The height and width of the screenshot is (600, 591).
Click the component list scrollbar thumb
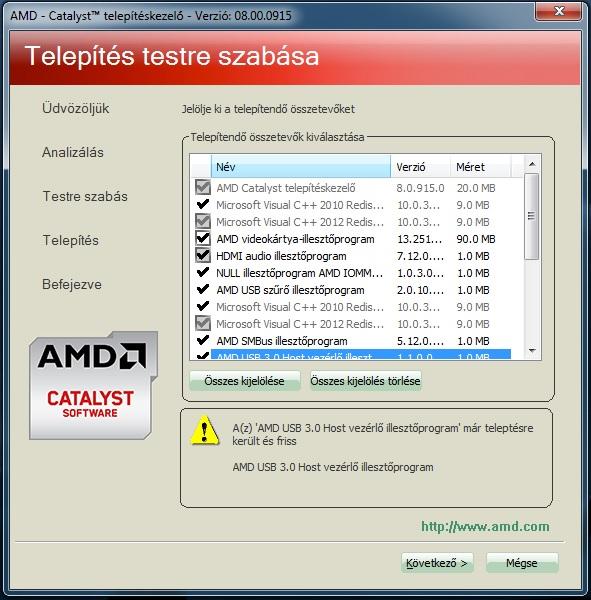531,216
